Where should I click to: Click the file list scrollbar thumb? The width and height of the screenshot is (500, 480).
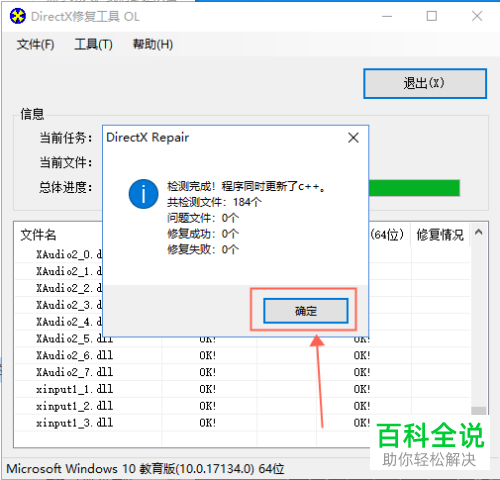479,411
